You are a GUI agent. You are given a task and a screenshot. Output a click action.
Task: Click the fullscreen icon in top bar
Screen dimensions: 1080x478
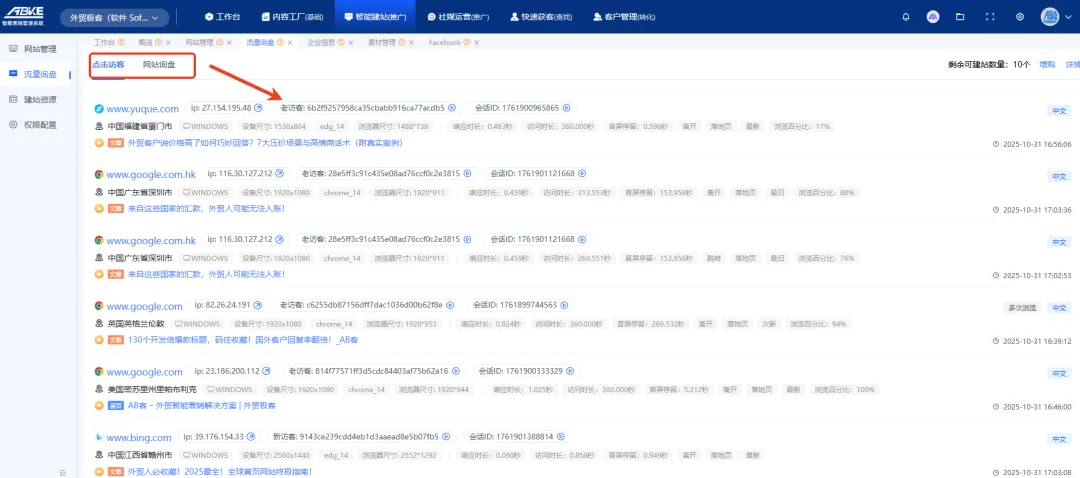click(x=990, y=17)
